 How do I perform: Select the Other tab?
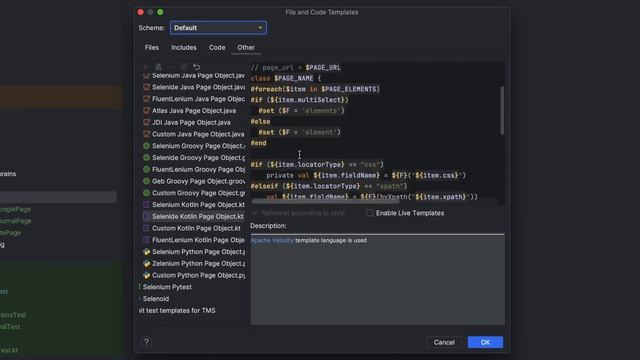click(x=246, y=47)
